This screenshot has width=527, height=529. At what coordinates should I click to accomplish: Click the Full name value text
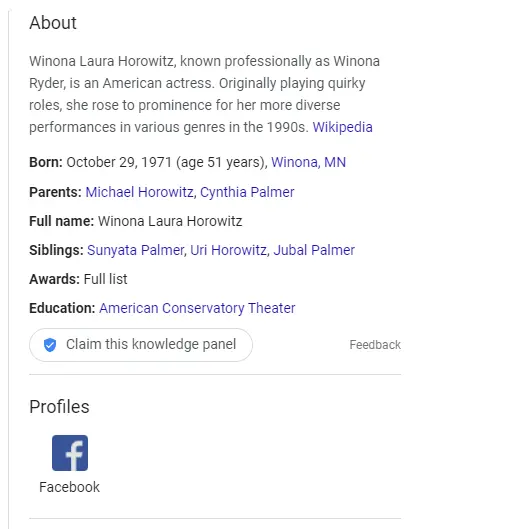pyautogui.click(x=170, y=221)
